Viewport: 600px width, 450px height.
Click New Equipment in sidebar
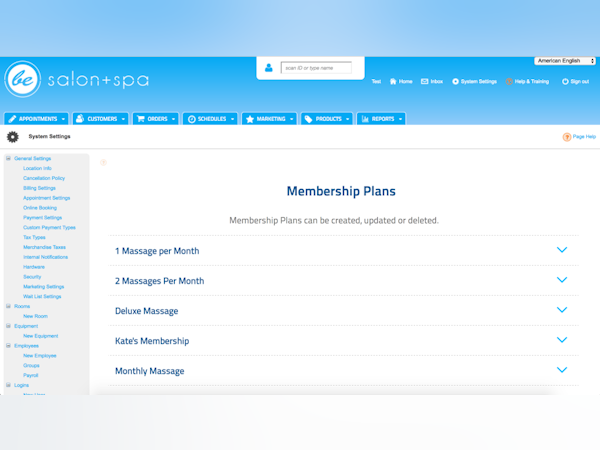(41, 336)
